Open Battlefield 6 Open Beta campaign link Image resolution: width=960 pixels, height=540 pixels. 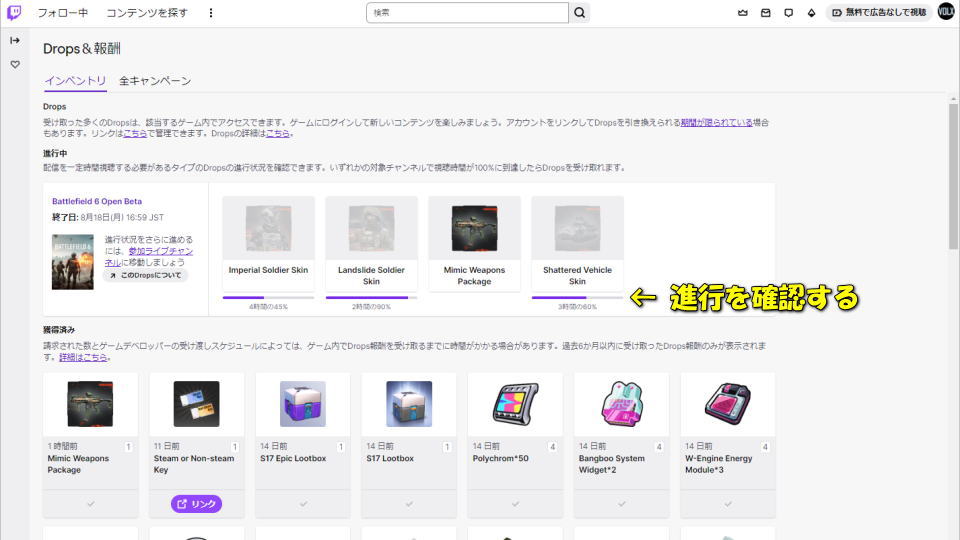coord(97,201)
